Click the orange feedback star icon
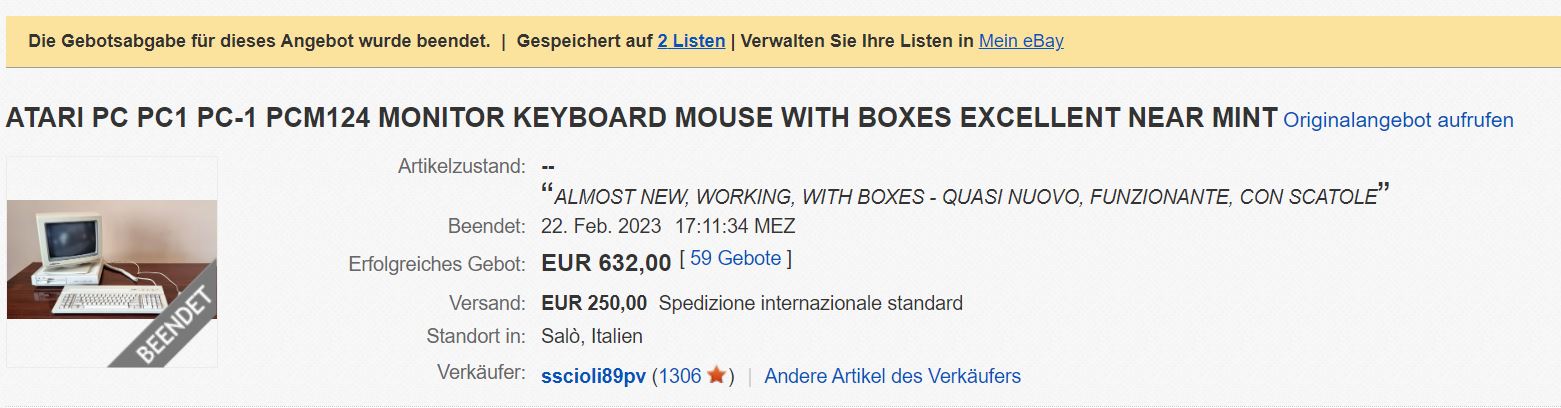Viewport: 1561px width, 408px height. [x=716, y=376]
